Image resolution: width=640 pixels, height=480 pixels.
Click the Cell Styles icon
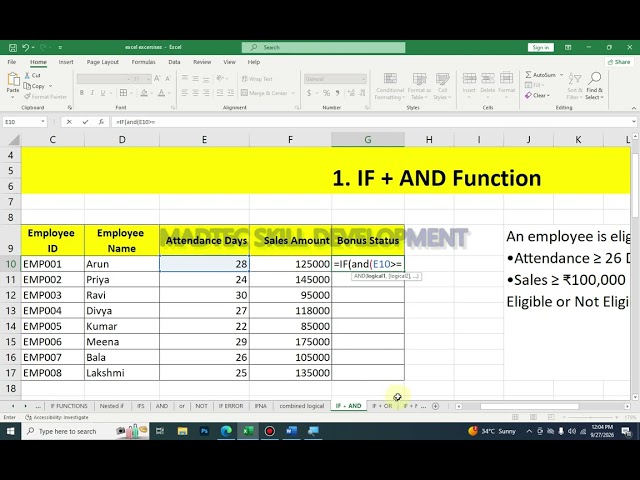pyautogui.click(x=442, y=78)
